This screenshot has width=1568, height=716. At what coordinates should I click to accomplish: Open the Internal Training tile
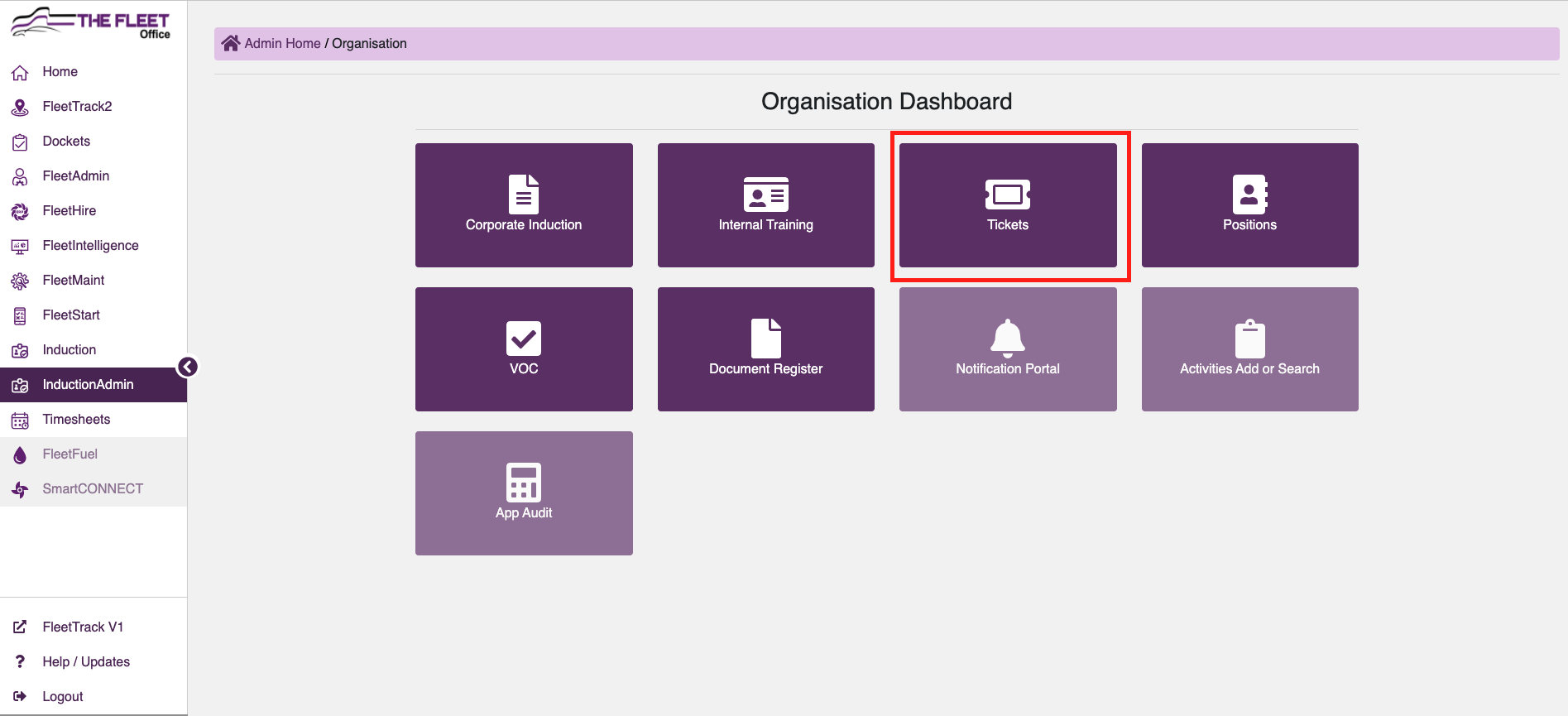pyautogui.click(x=766, y=205)
